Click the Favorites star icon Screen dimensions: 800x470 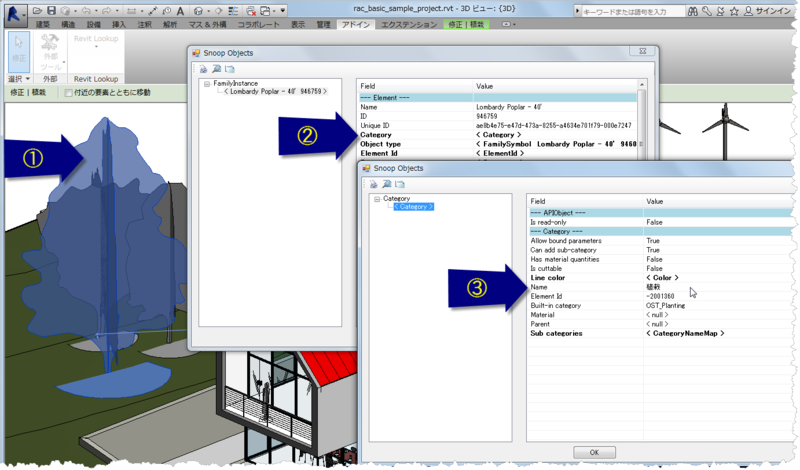click(734, 11)
